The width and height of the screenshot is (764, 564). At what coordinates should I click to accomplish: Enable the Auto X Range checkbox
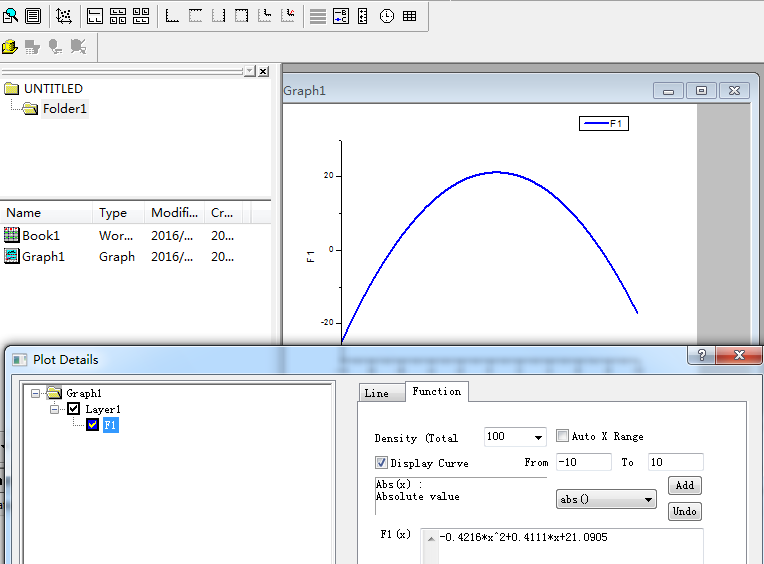click(x=563, y=436)
